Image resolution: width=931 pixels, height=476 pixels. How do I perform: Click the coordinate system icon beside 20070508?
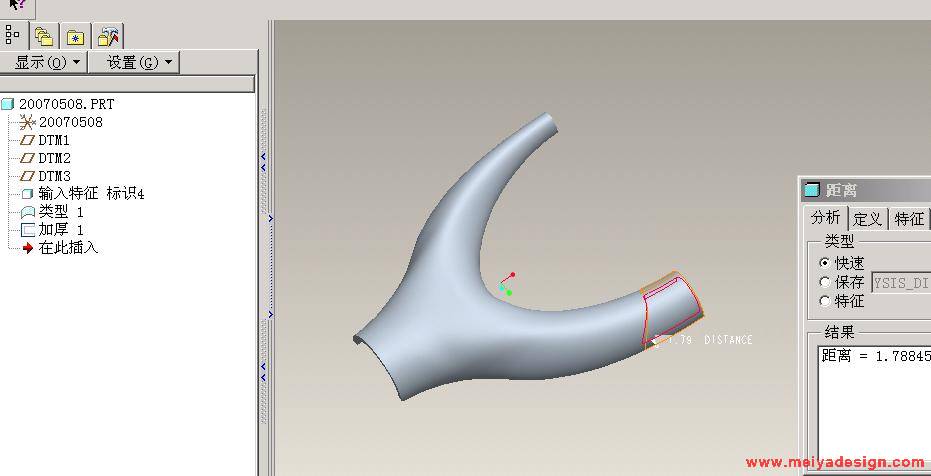pyautogui.click(x=27, y=122)
